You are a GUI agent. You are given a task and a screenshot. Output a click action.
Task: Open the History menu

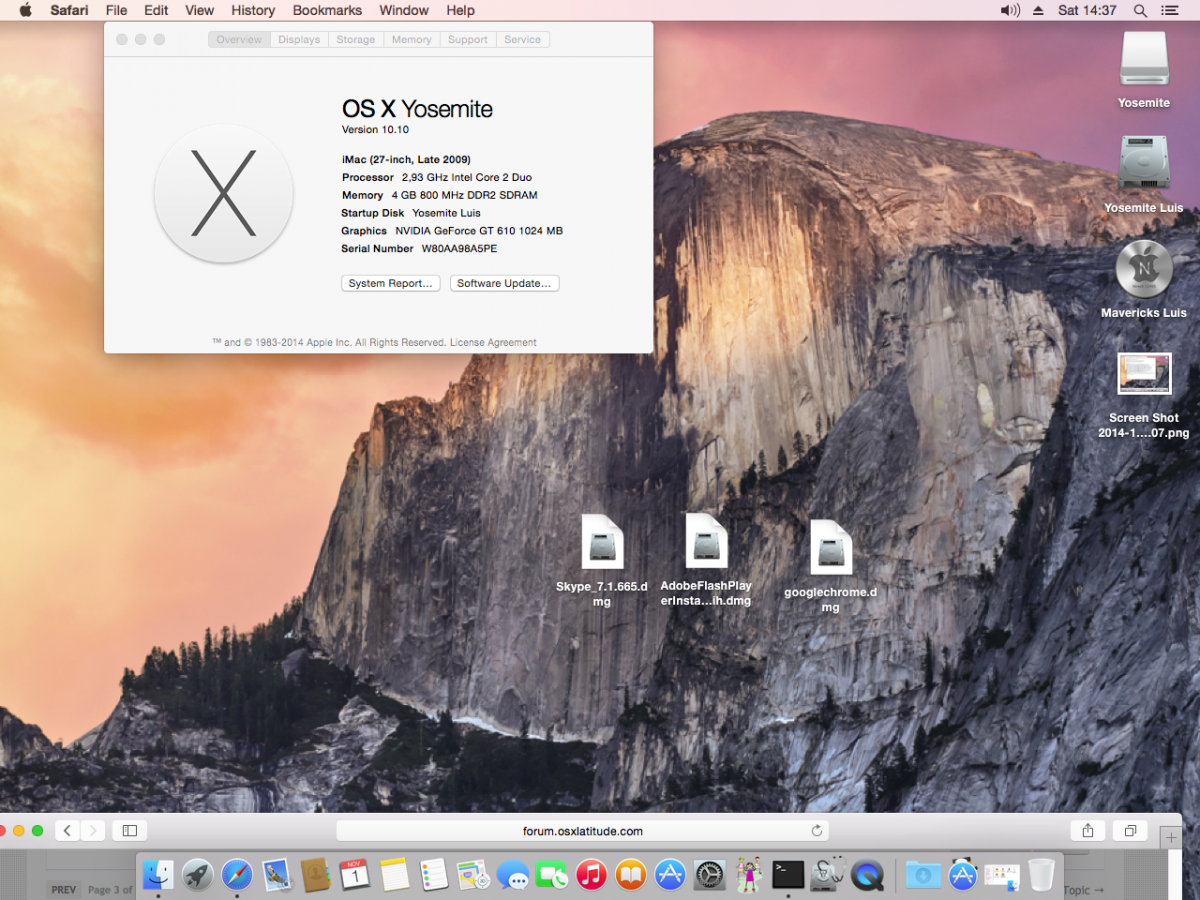point(253,10)
